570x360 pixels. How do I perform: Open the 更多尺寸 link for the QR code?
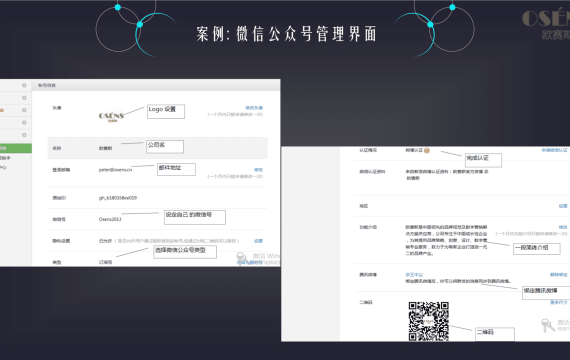tap(559, 302)
